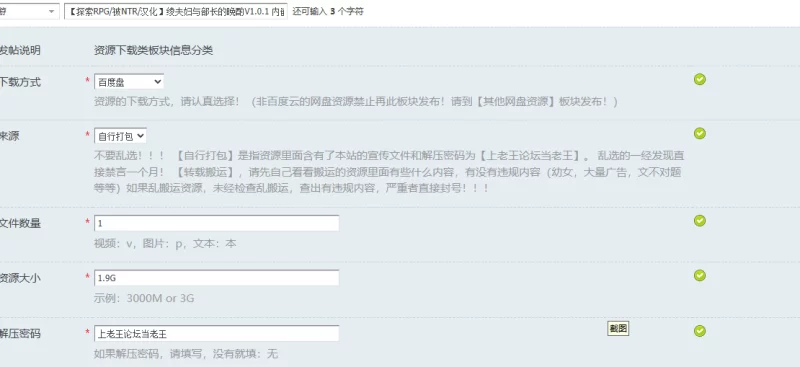Click green check icon for 文件数量 row
The width and height of the screenshot is (800, 367).
pyautogui.click(x=699, y=221)
